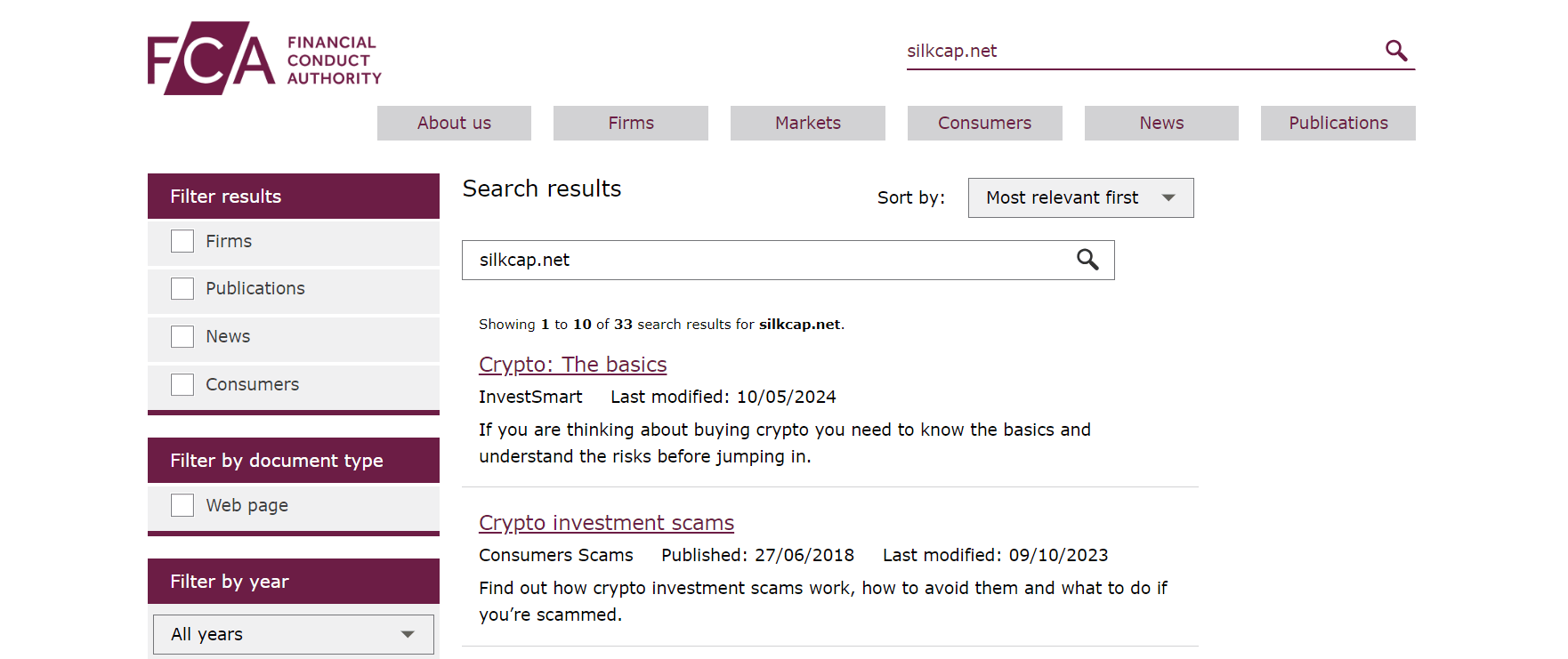Open the Firms navigation menu
Screen dimensions: 1568x659
[x=631, y=123]
